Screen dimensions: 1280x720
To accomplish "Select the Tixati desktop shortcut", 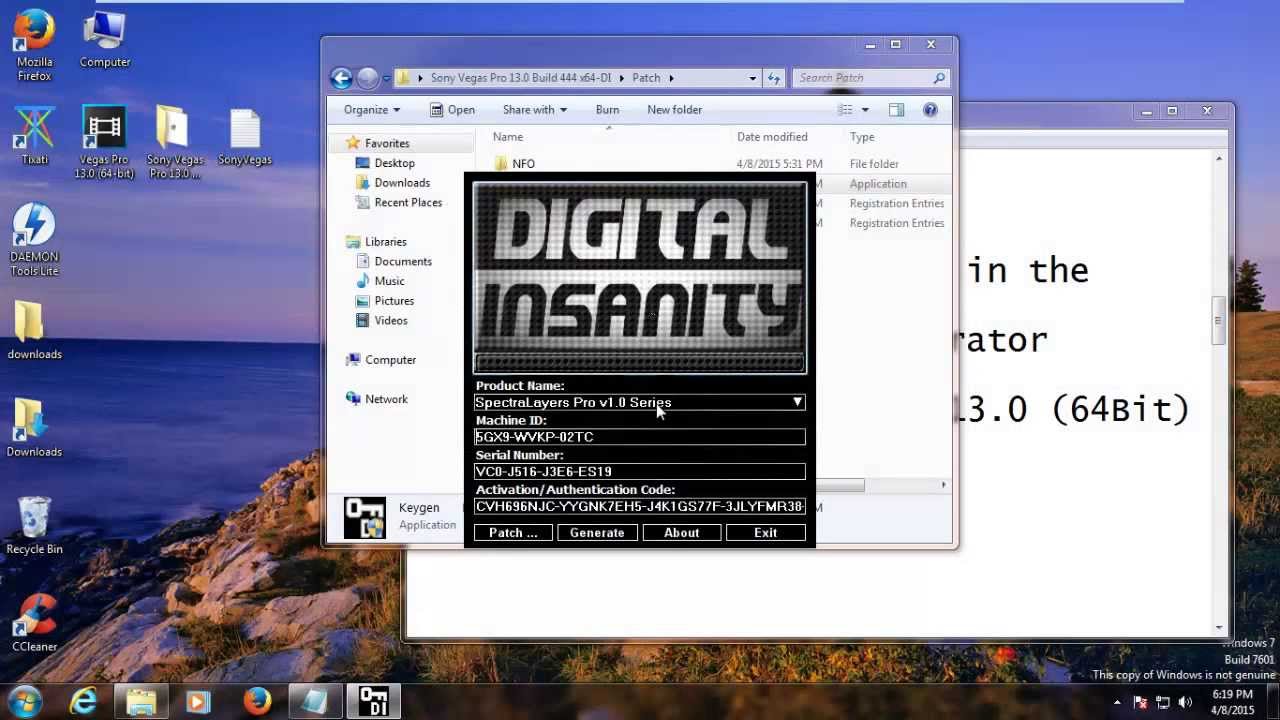I will 34,135.
